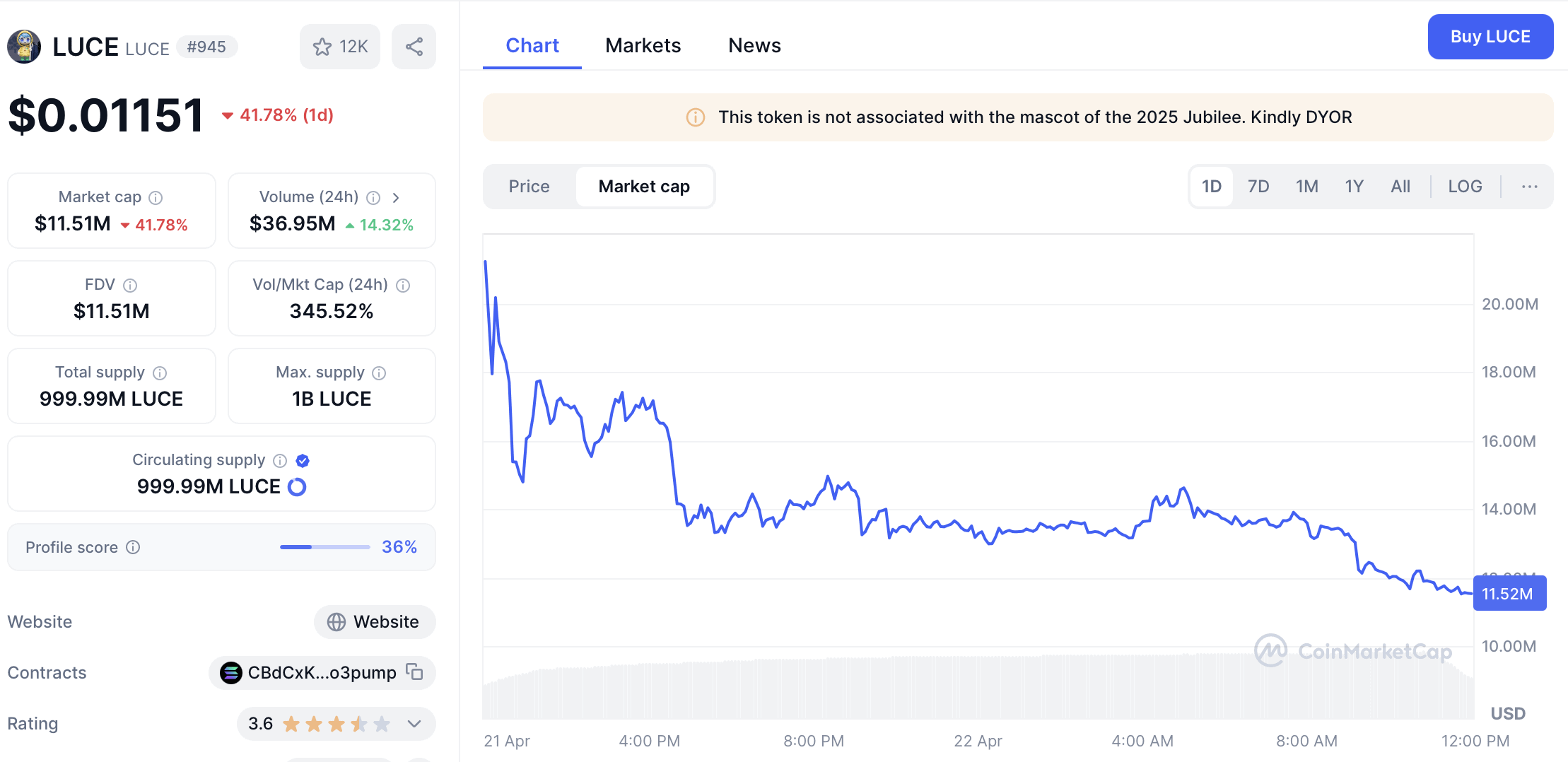
Task: Click the 1B LUCE max supply value
Action: click(332, 399)
